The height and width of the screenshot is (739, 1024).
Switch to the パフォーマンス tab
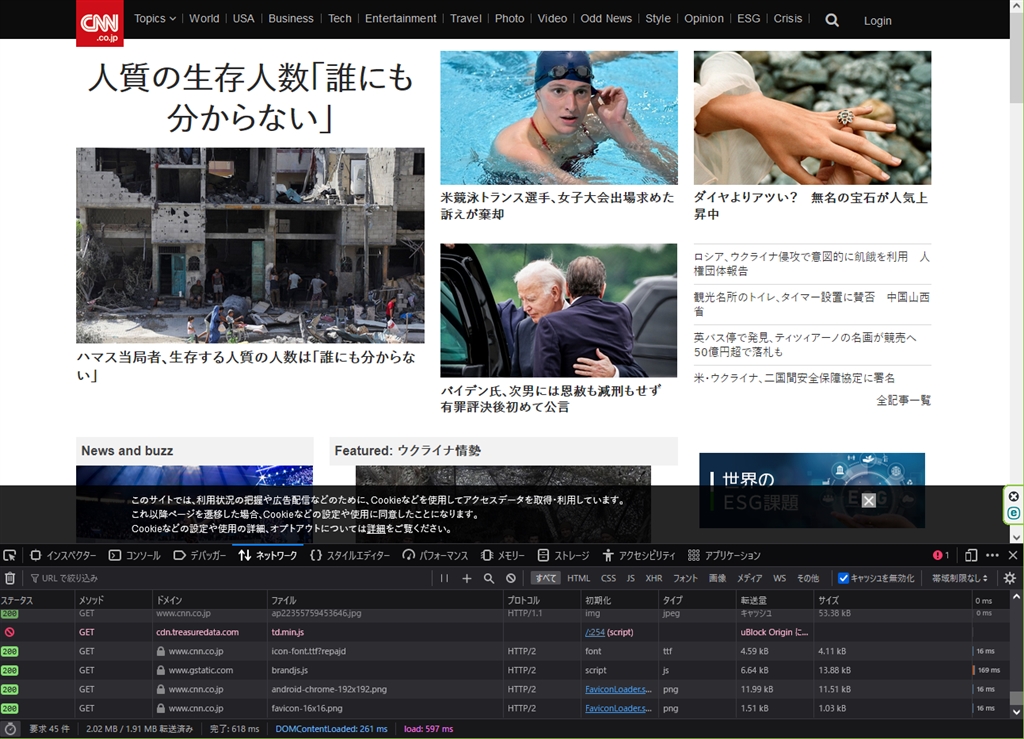[436, 555]
